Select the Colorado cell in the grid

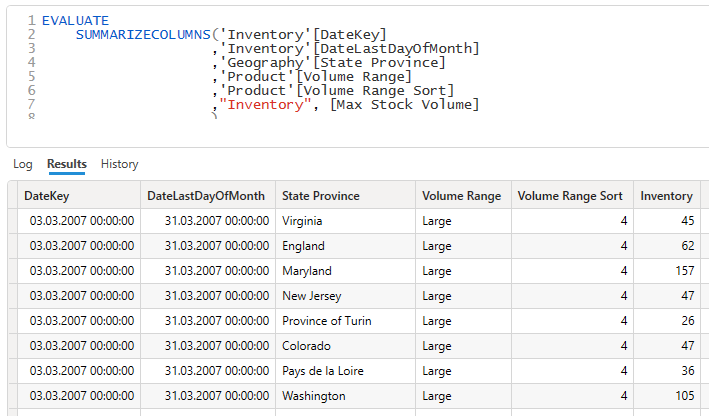click(305, 346)
